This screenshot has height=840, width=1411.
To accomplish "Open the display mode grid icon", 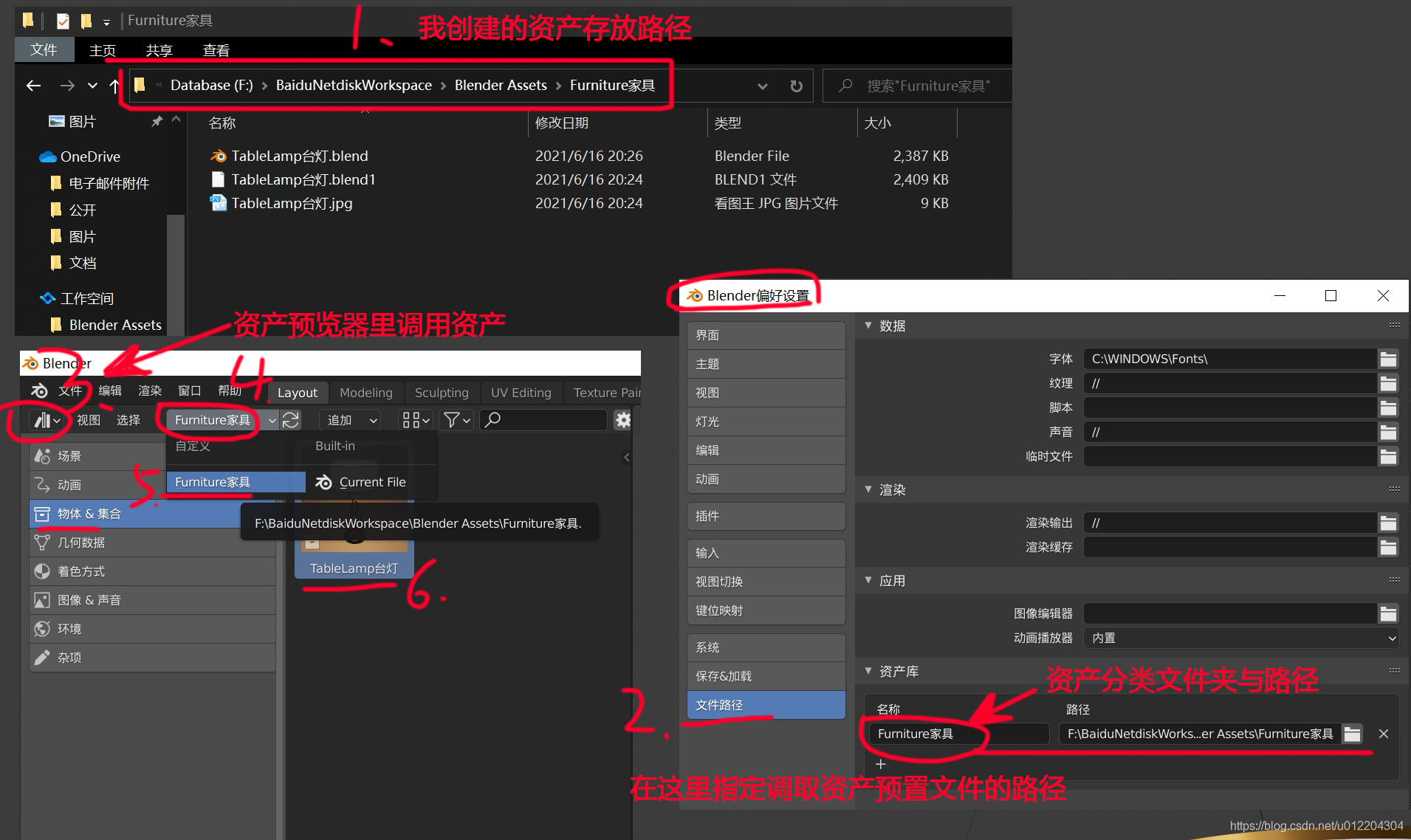I will tap(415, 420).
